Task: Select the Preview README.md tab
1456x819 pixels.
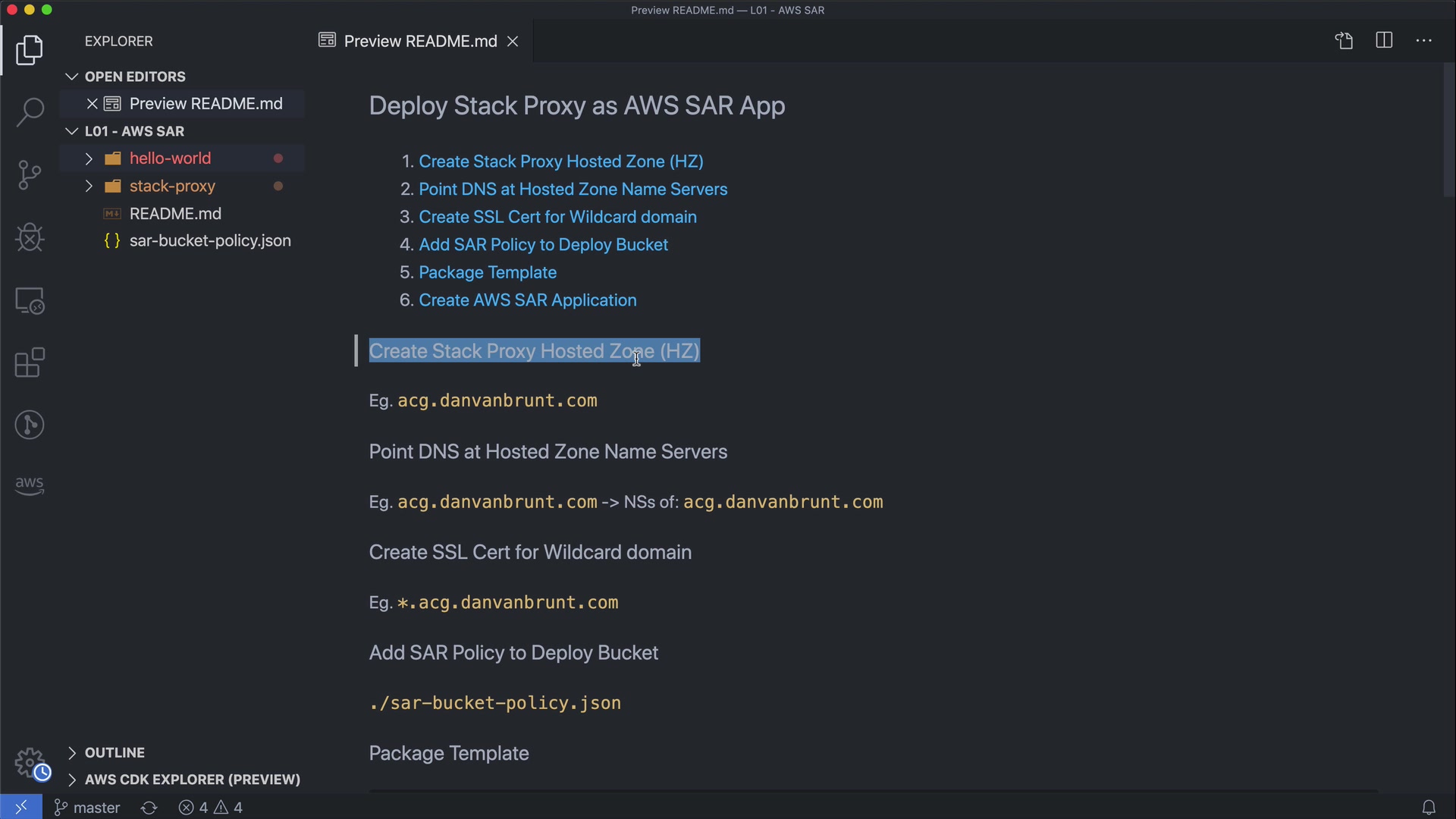Action: tap(419, 41)
